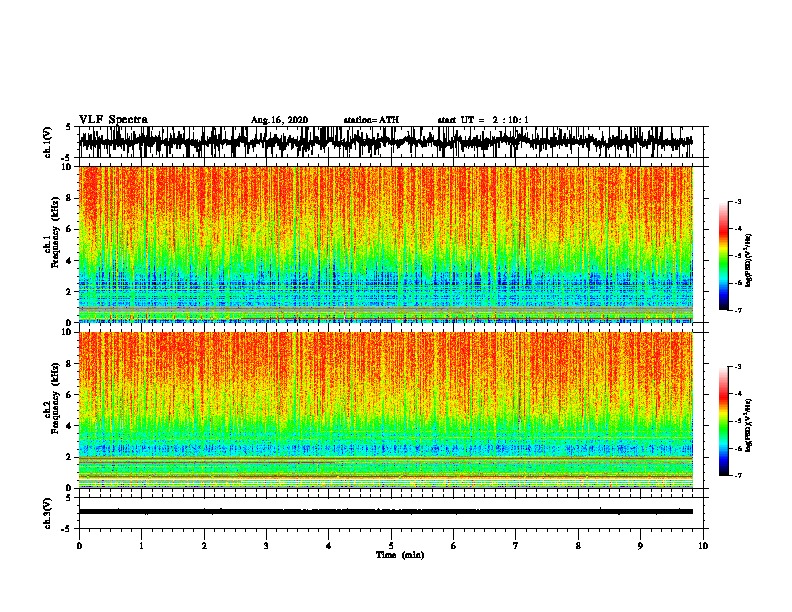
Task: Click time axis tick label 4
Action: 329,546
